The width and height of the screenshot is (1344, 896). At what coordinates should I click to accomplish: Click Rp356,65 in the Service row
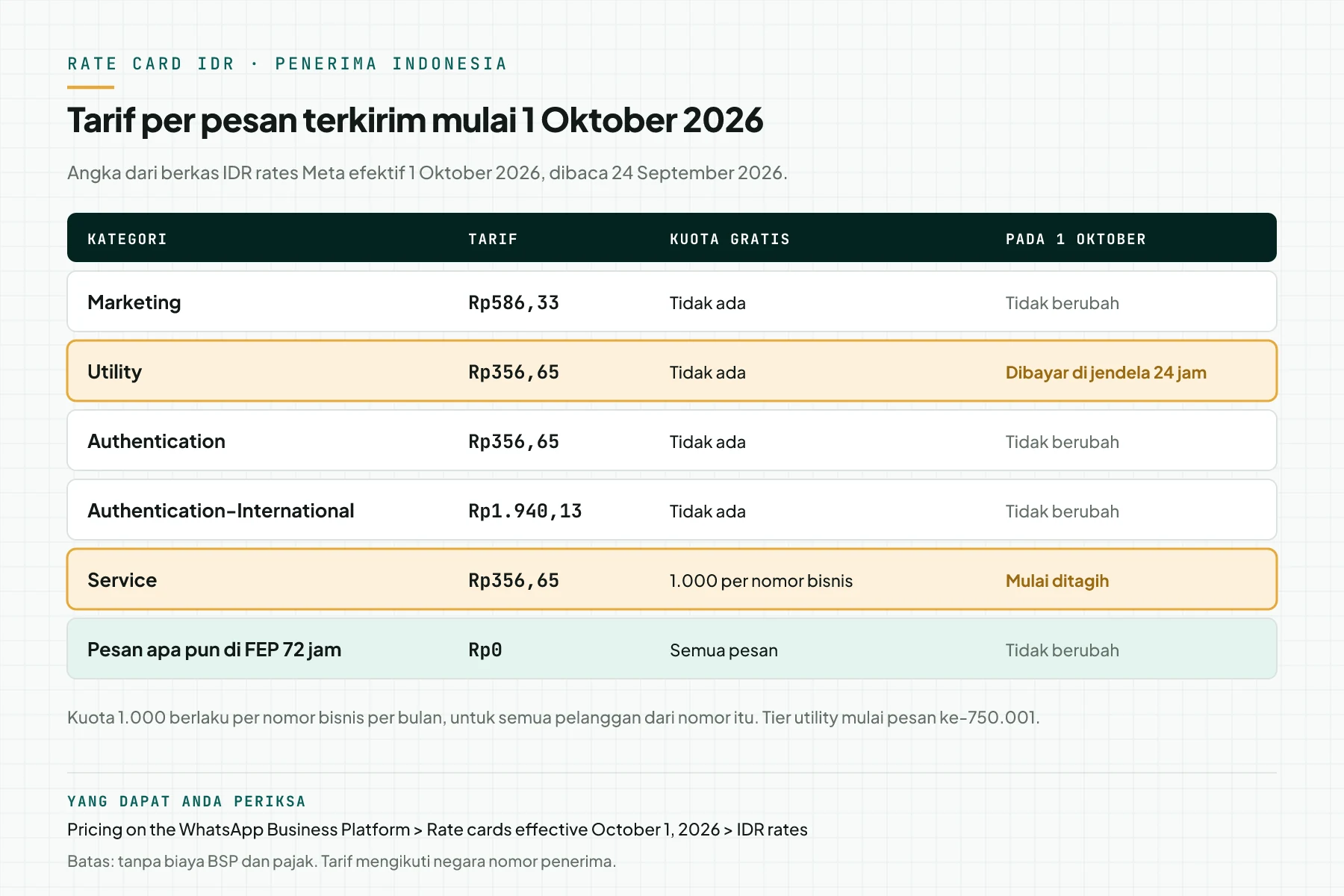pyautogui.click(x=514, y=581)
